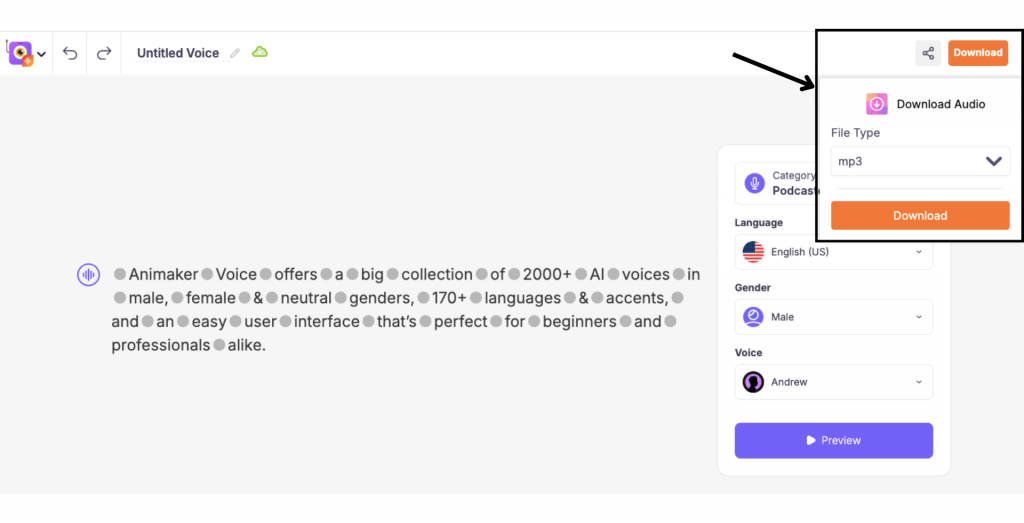Click the Download Audio icon
Image resolution: width=1024 pixels, height=523 pixels.
[x=876, y=104]
